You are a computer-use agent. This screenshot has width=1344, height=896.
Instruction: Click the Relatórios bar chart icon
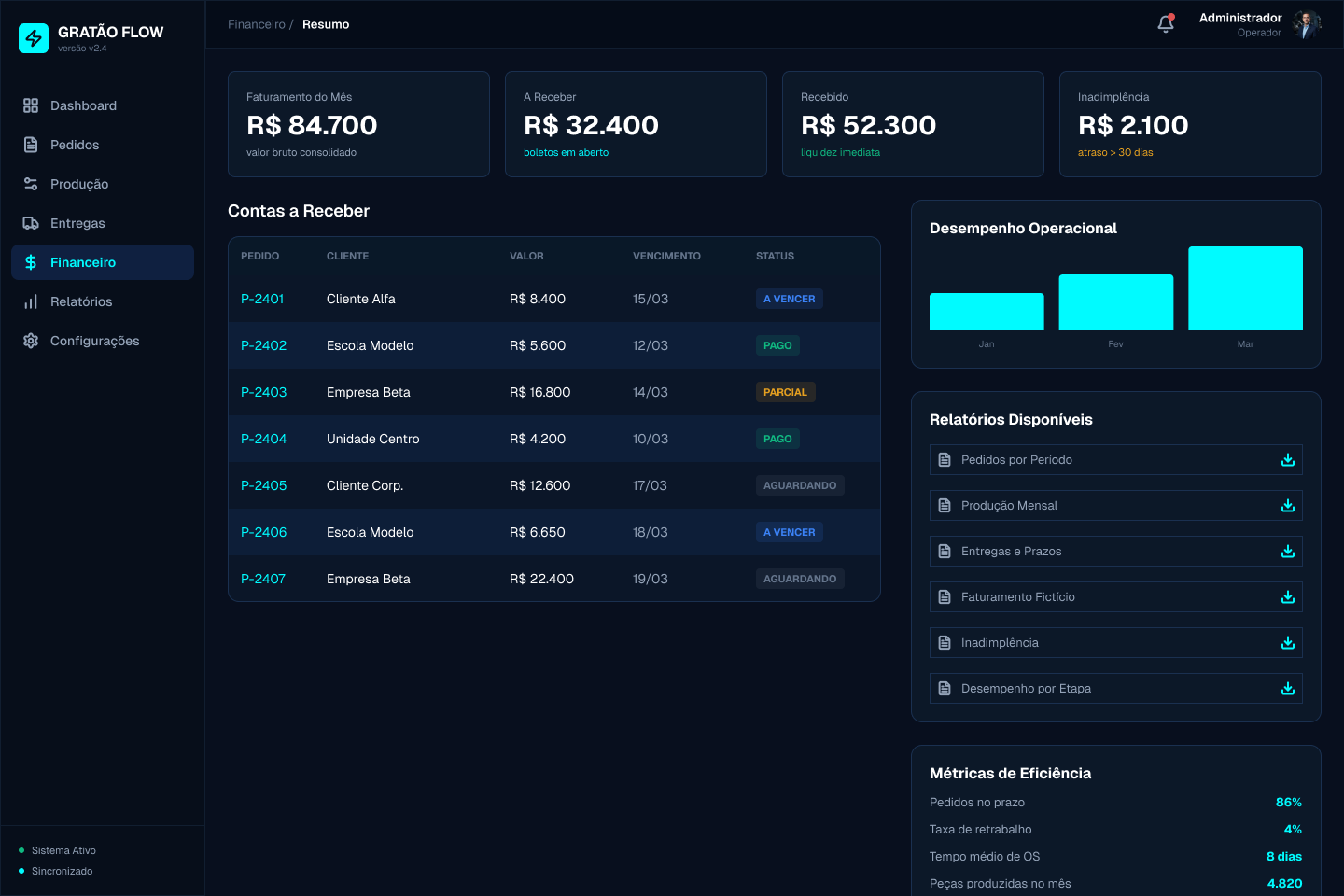(x=31, y=301)
